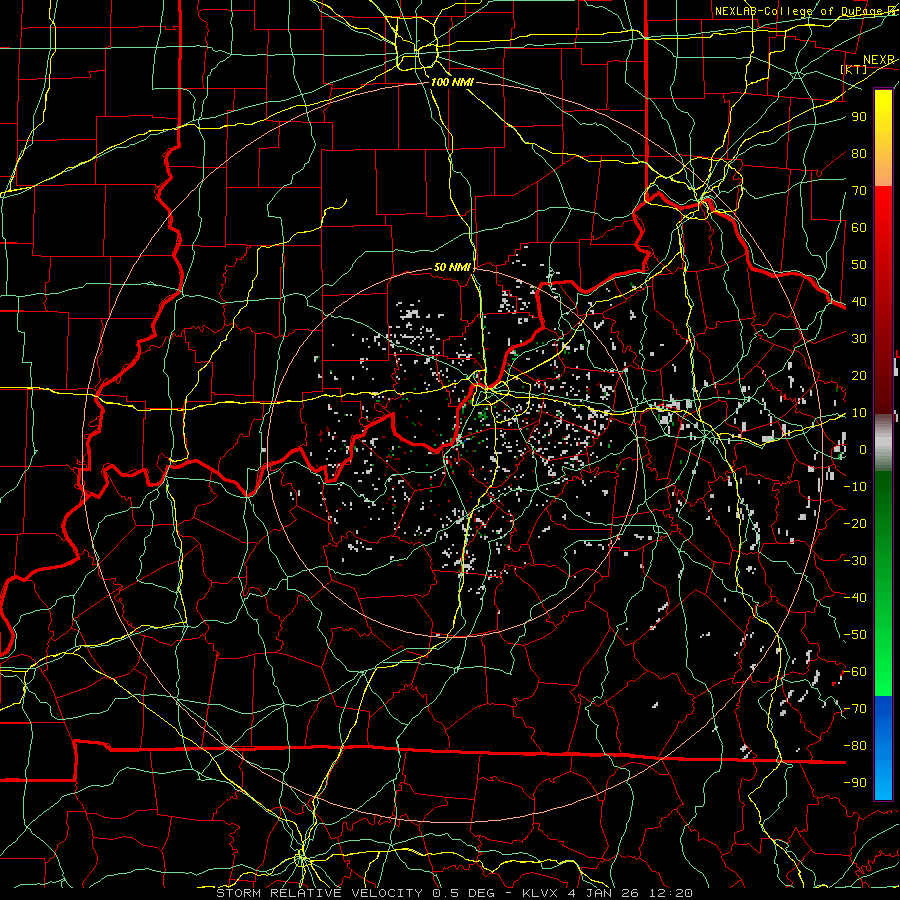900x900 pixels.
Task: Click the -90 value on velocity scale
Action: pos(855,783)
